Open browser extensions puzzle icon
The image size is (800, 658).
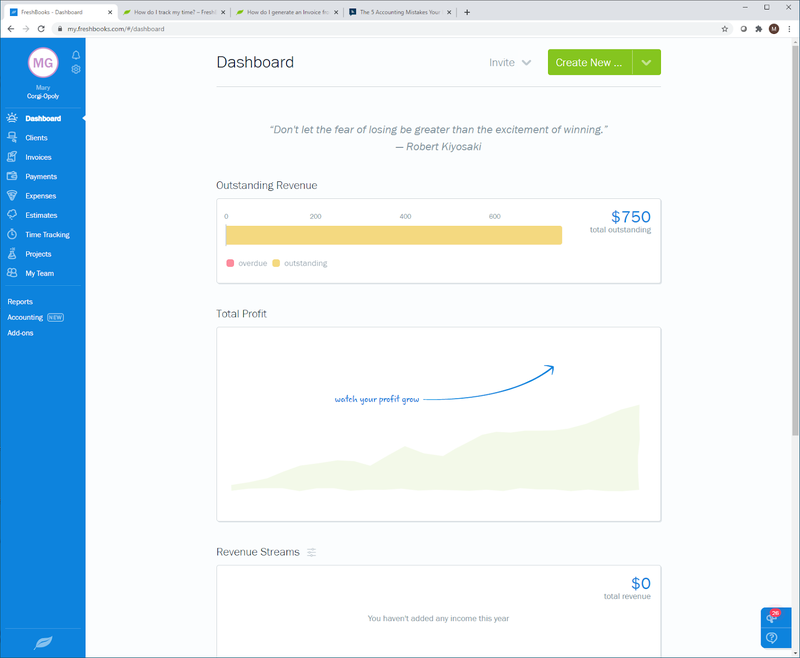(759, 29)
